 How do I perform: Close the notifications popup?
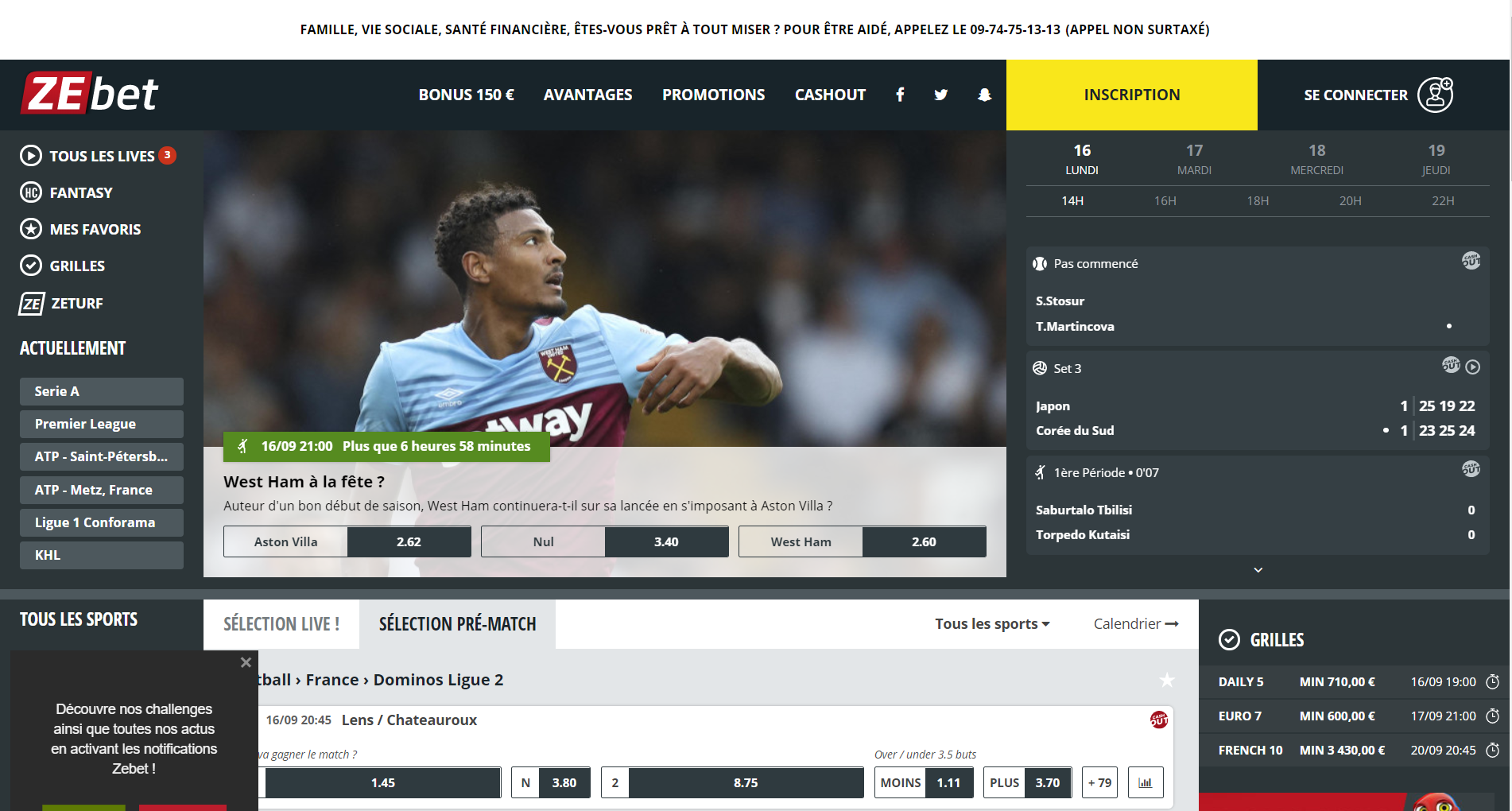[x=246, y=662]
